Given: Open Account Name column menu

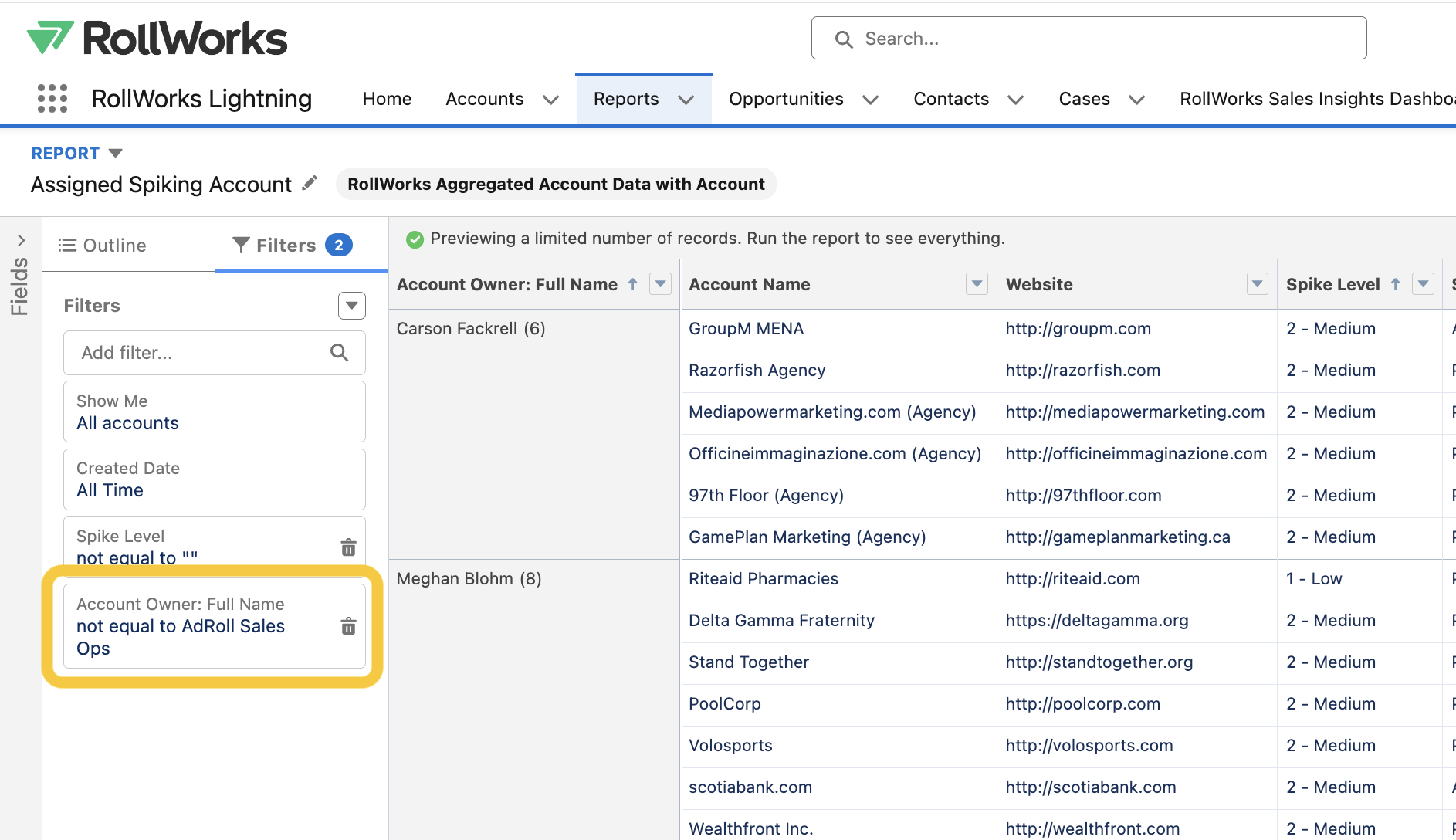Looking at the screenshot, I should tap(977, 284).
